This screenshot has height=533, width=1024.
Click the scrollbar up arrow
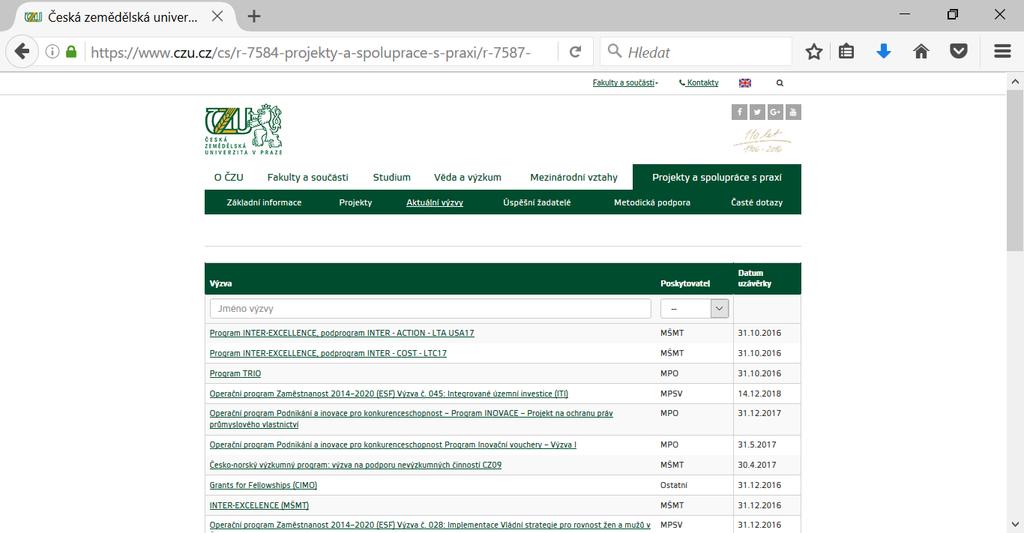pos(1015,82)
